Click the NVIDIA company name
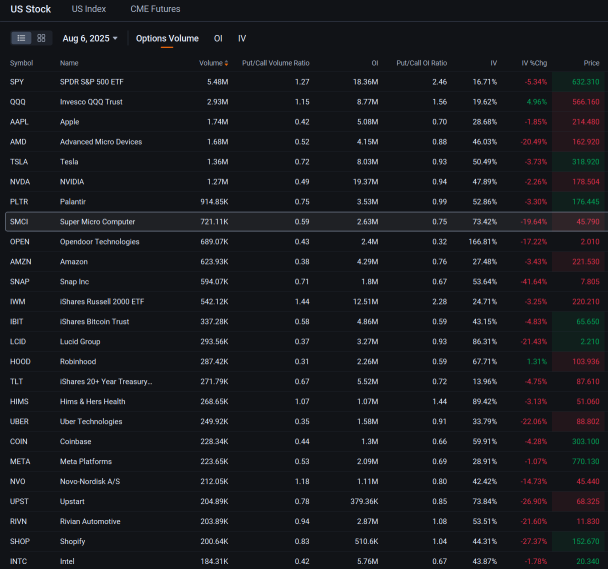608x569 pixels. pos(72,182)
